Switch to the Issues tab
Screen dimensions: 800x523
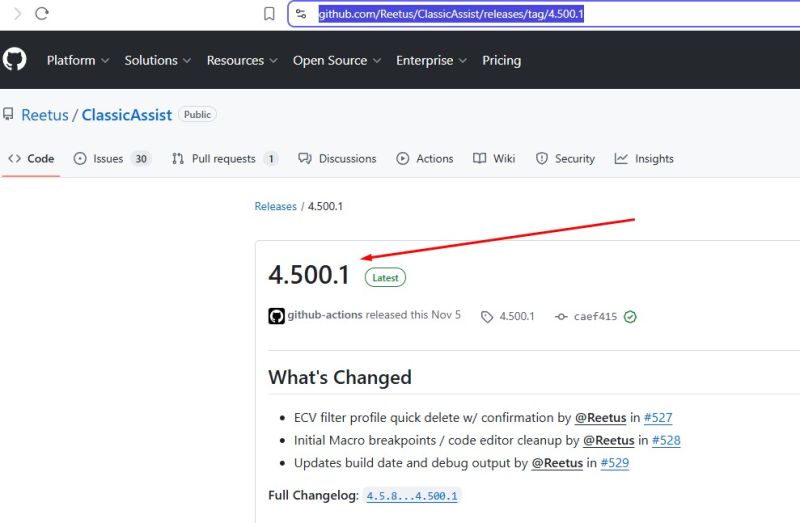point(111,159)
